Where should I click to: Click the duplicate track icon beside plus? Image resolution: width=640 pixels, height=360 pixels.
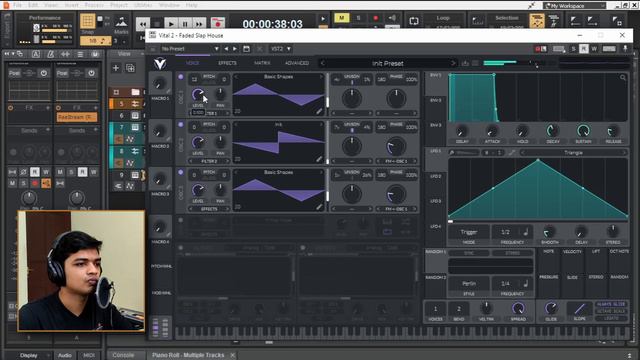coord(130,68)
